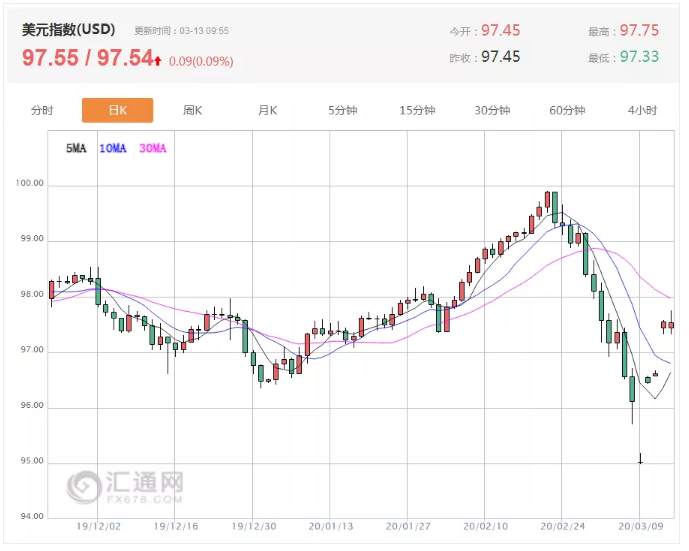Click the 95.00 y-axis label
This screenshot has width=689, height=551.
point(32,460)
